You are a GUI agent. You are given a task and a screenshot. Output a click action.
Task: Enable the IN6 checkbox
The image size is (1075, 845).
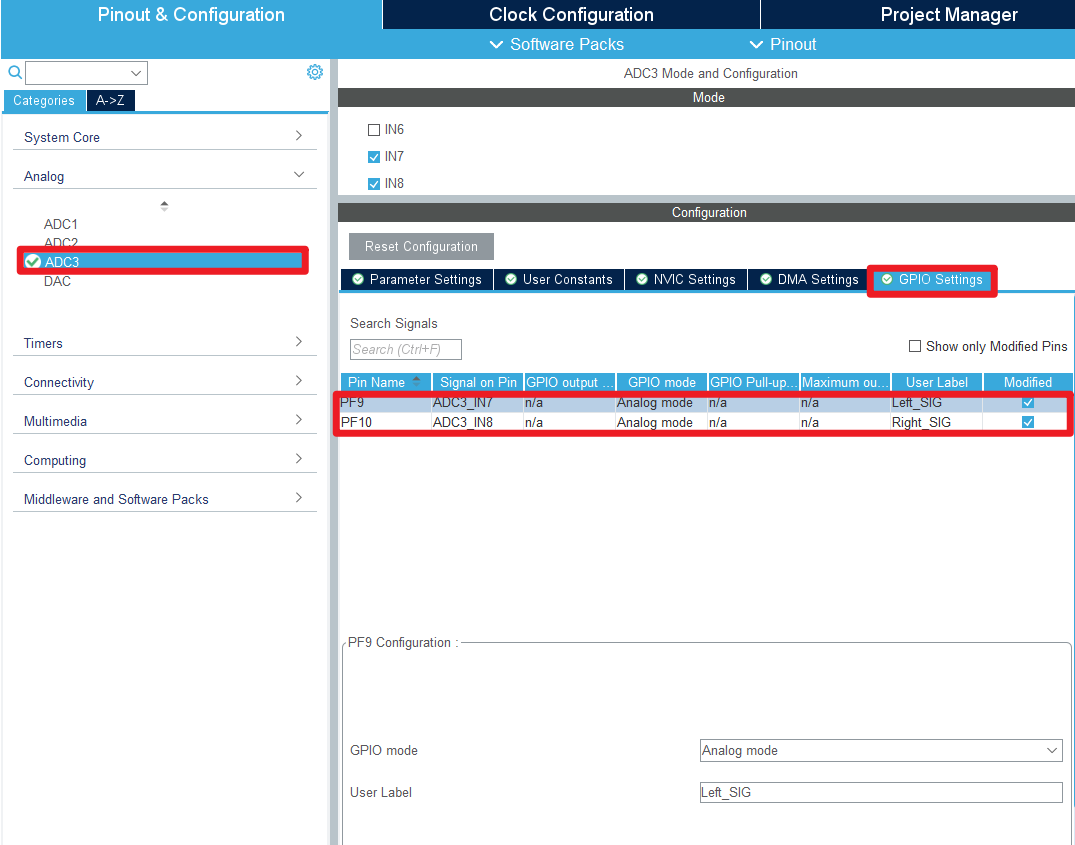[x=374, y=130]
